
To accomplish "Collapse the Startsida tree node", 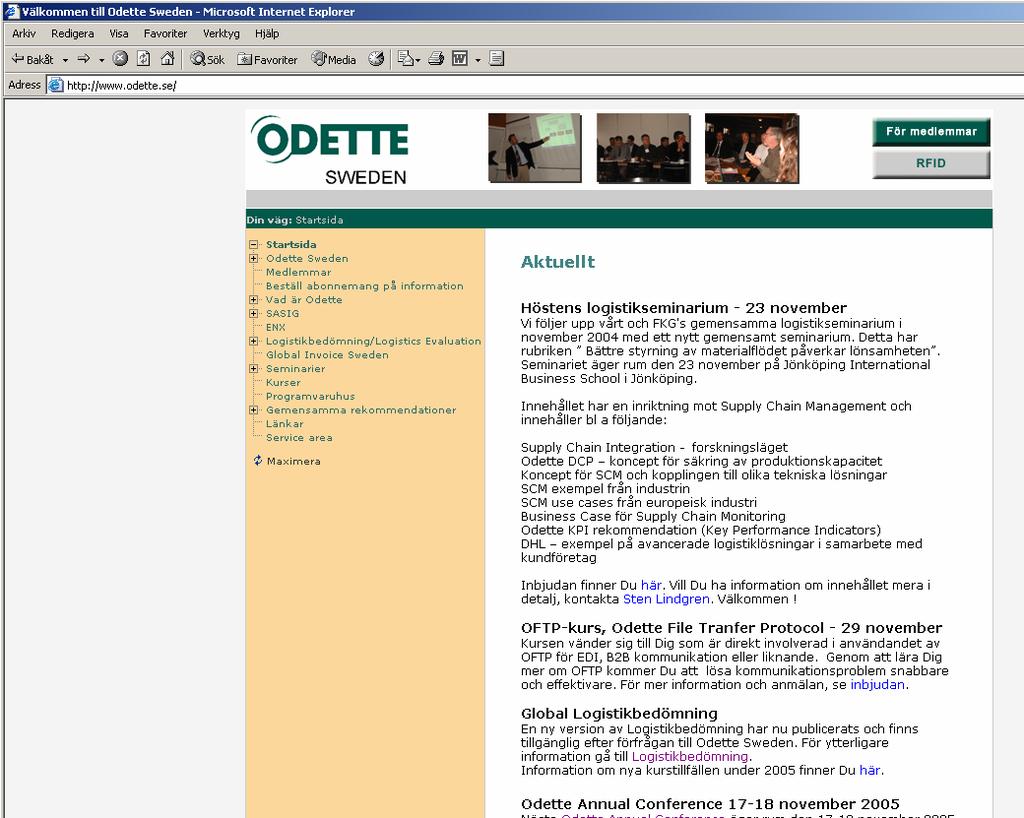I will point(253,245).
